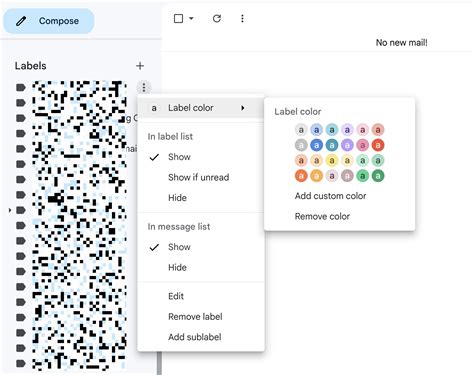Pick the light sky-cyan swatch

pos(332,130)
